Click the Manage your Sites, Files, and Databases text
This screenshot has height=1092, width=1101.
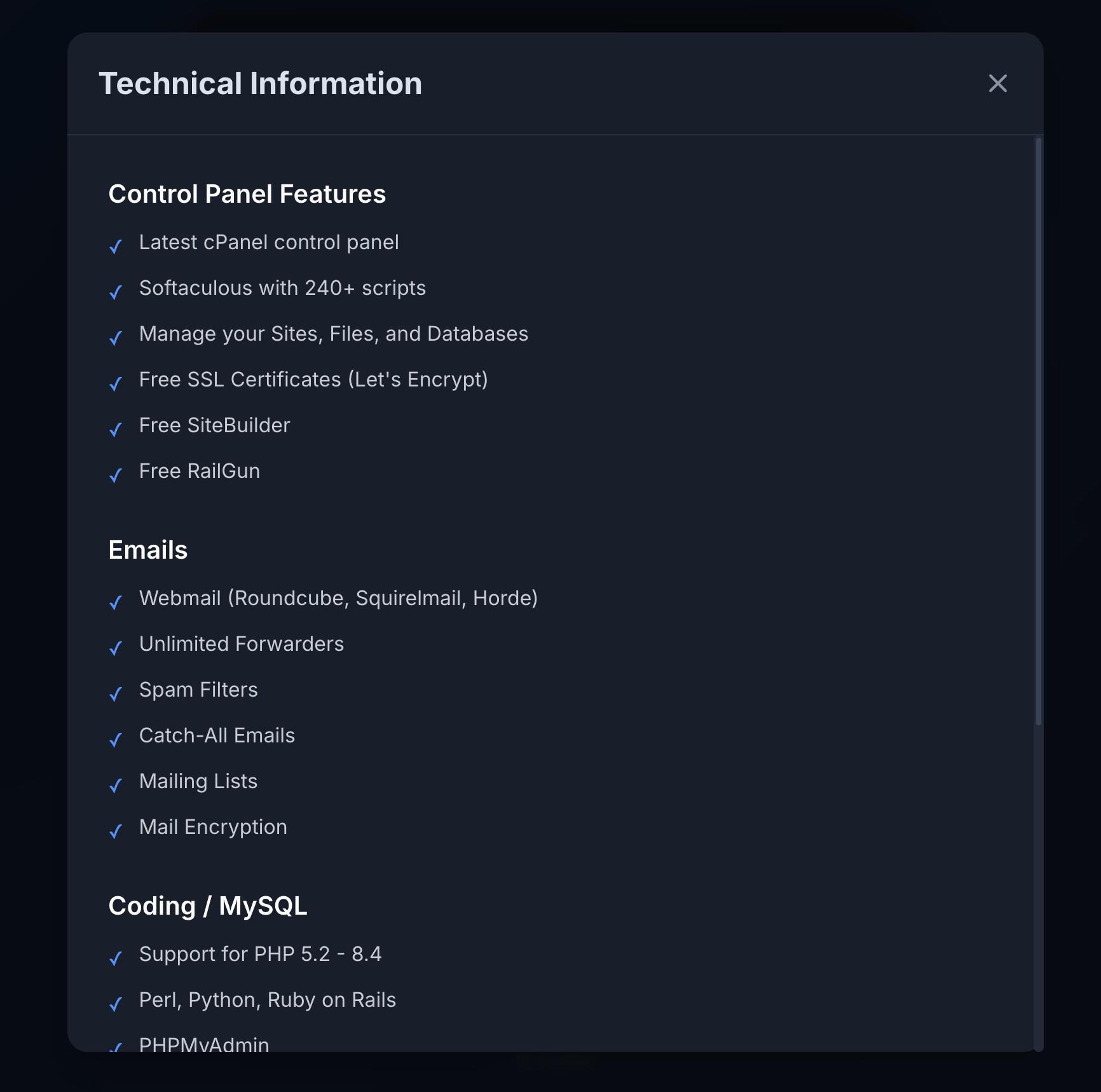(x=333, y=334)
